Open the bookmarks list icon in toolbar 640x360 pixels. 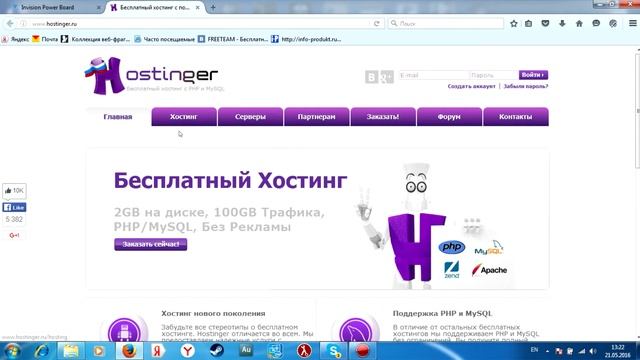point(529,24)
